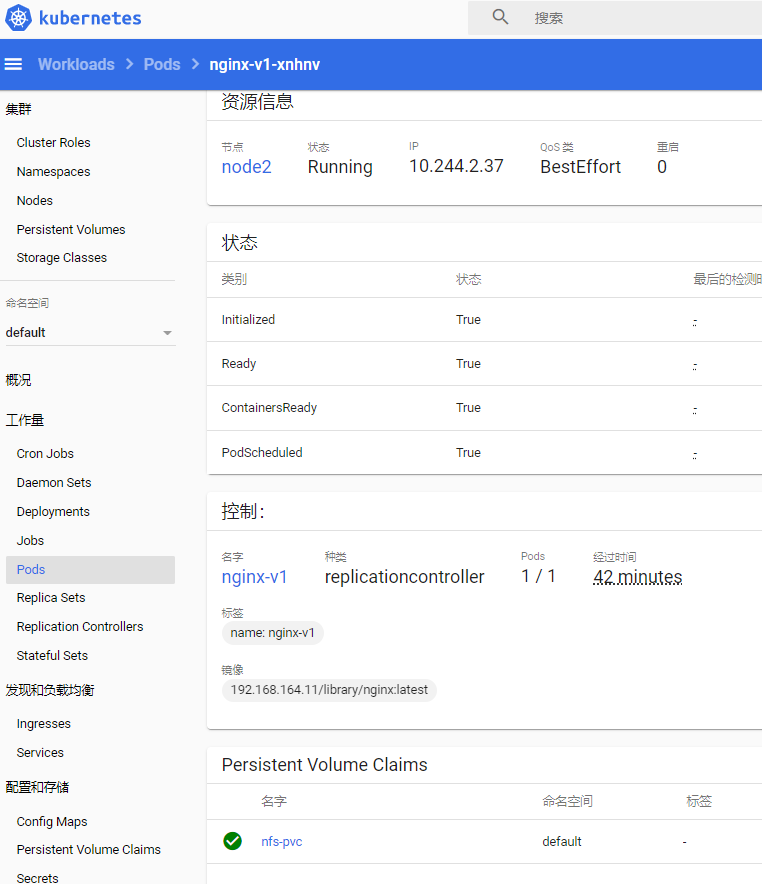Open Nodes in sidebar
Image resolution: width=762 pixels, height=884 pixels.
35,201
